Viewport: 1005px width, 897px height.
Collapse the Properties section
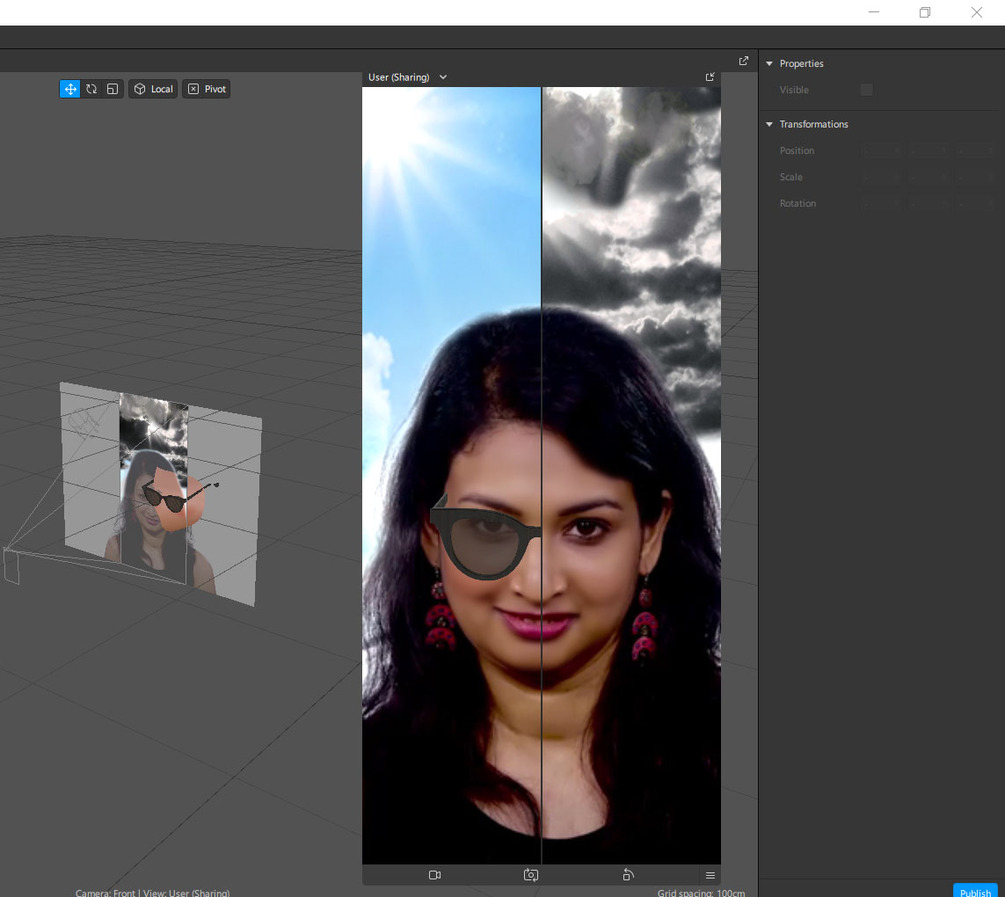pyautogui.click(x=769, y=63)
